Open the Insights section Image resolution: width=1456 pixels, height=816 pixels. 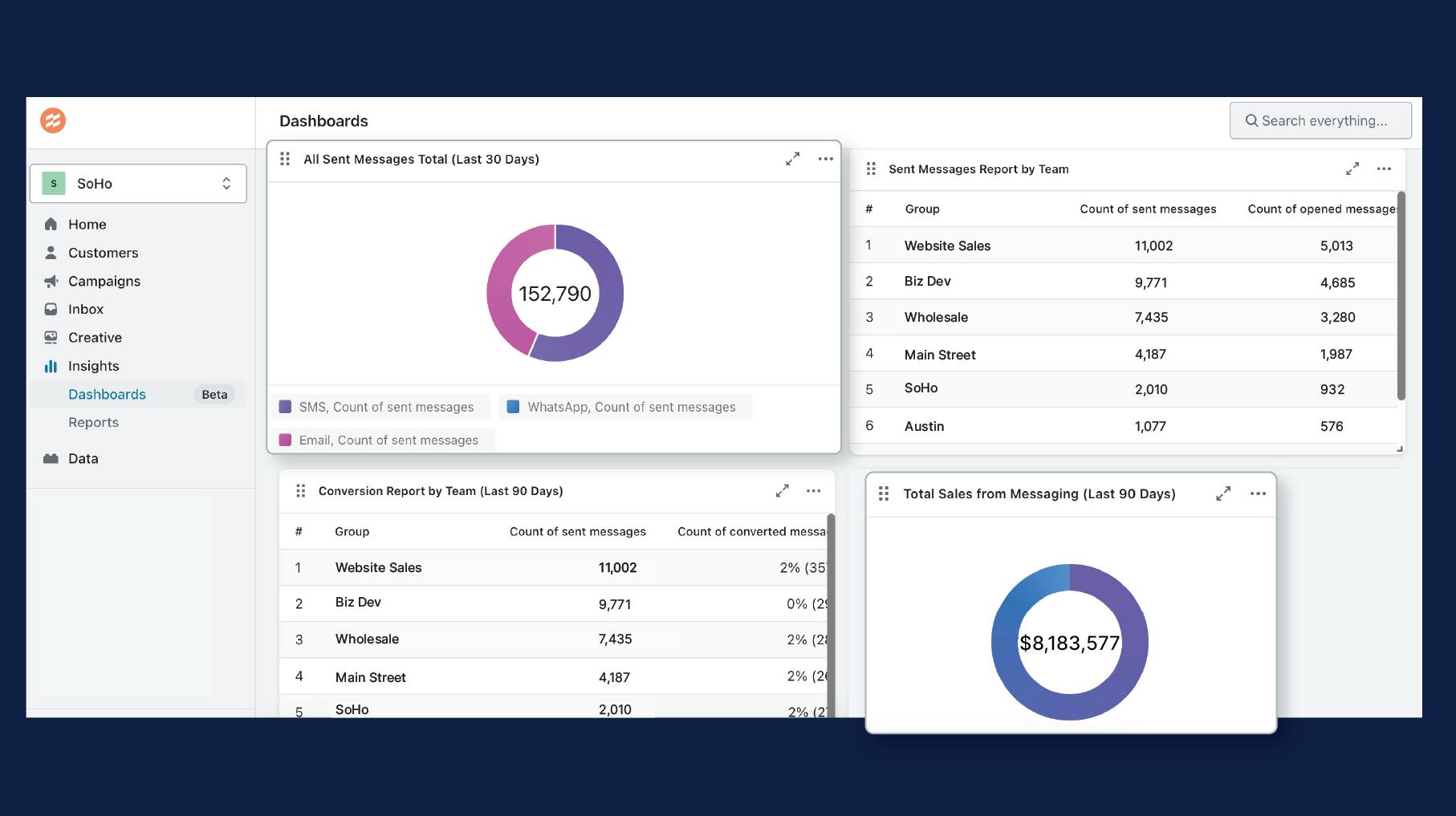click(x=92, y=366)
